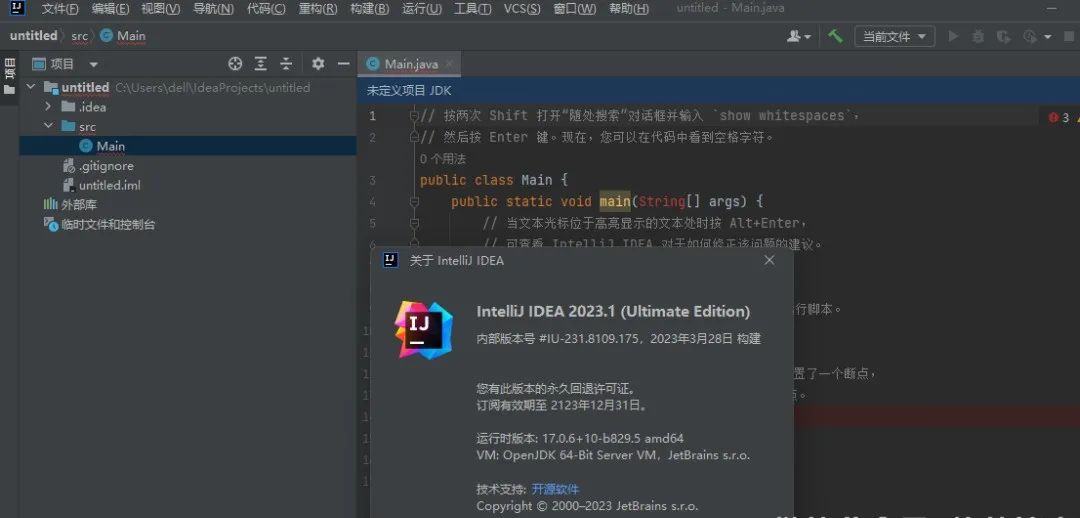Open the 运行(U) menu
Screen dimensions: 1080x518
(422, 9)
